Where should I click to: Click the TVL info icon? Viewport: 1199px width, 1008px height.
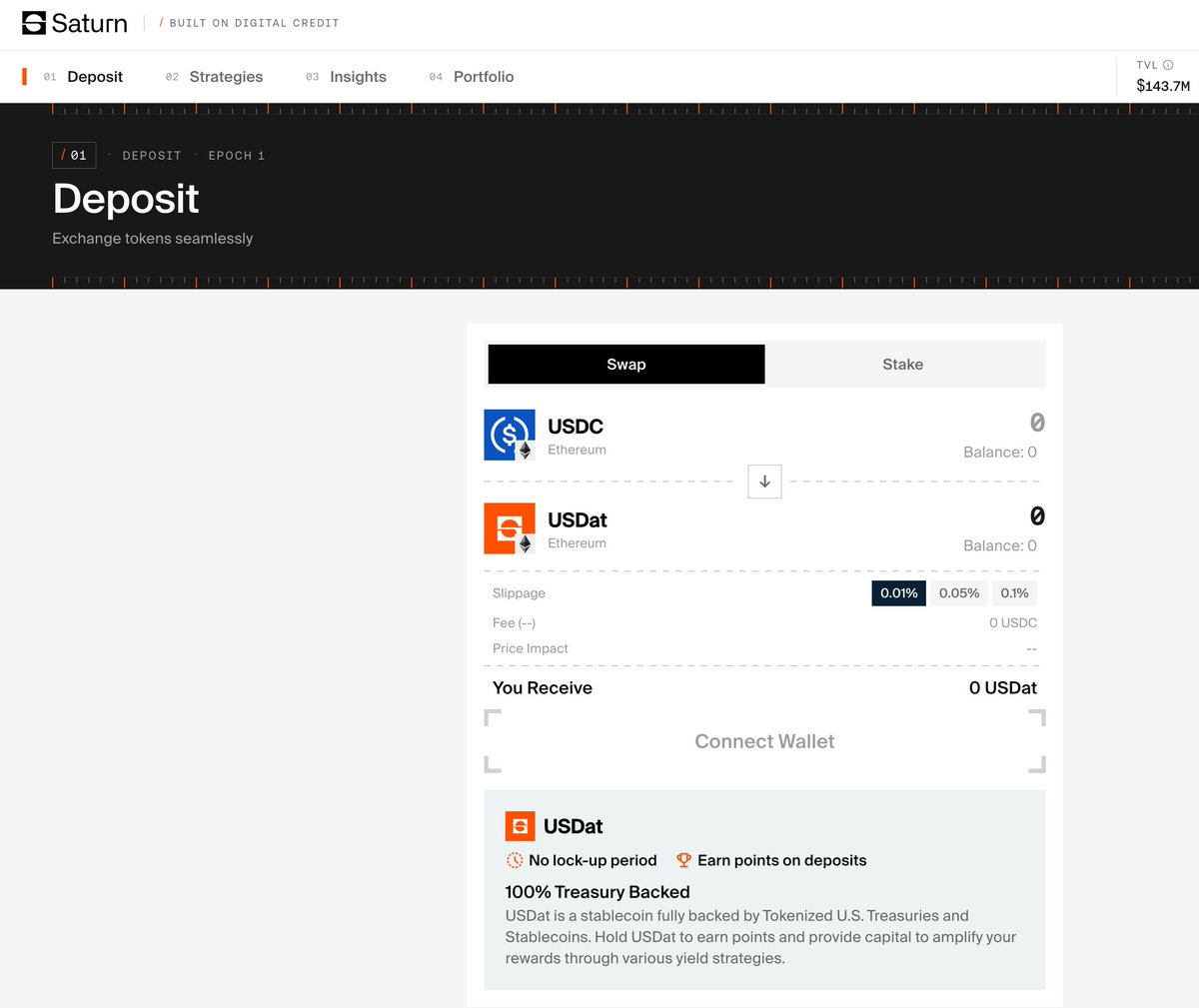[1168, 65]
